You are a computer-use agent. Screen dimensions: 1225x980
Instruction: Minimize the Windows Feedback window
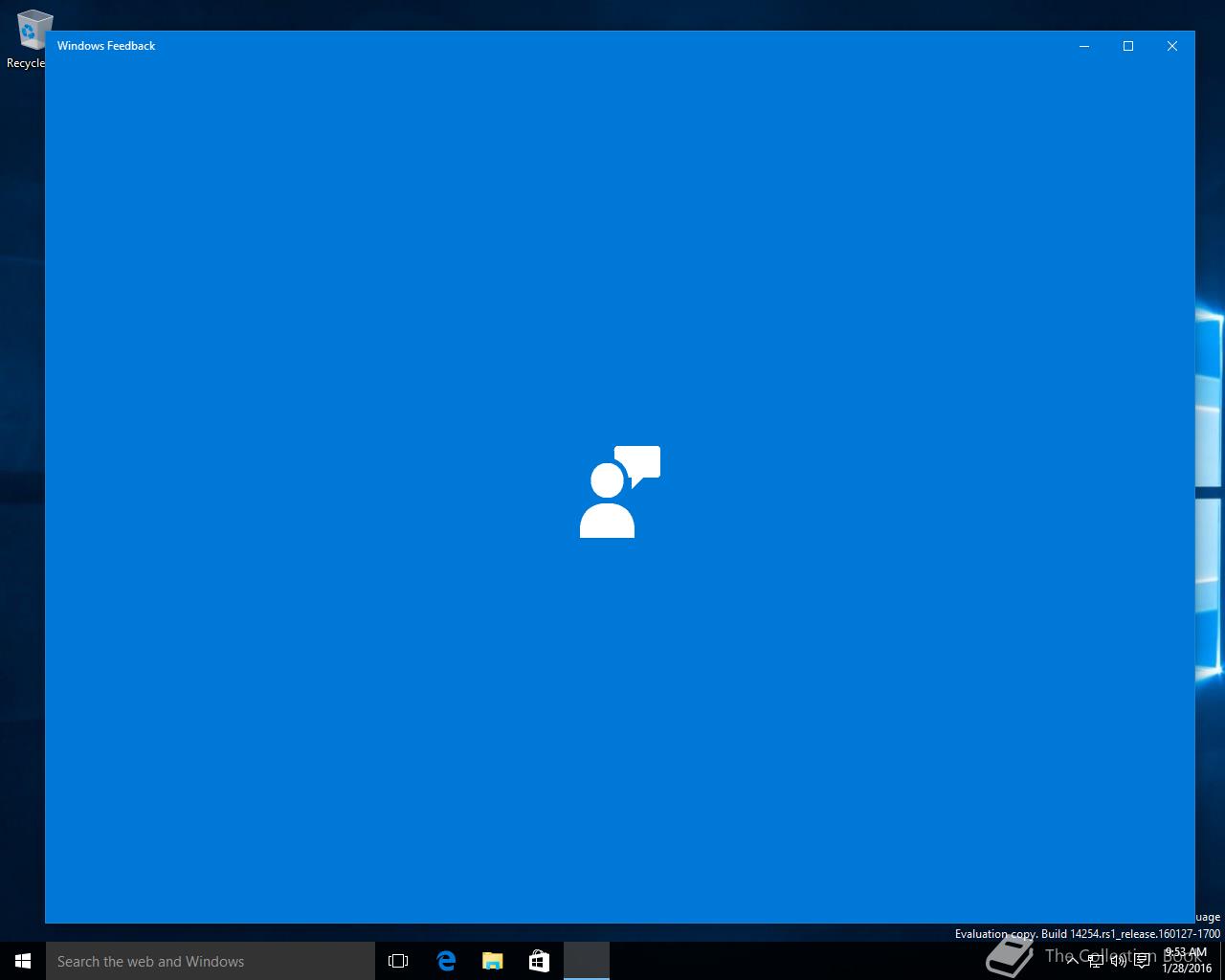(1084, 46)
